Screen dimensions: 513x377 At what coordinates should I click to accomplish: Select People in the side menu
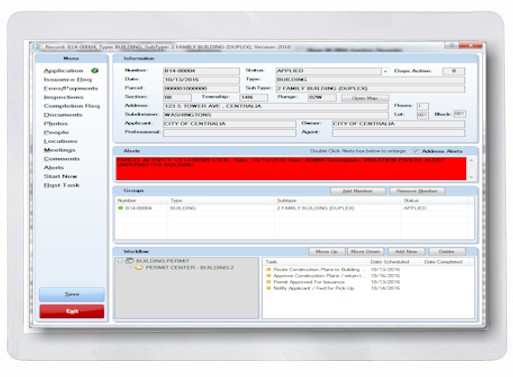(56, 132)
